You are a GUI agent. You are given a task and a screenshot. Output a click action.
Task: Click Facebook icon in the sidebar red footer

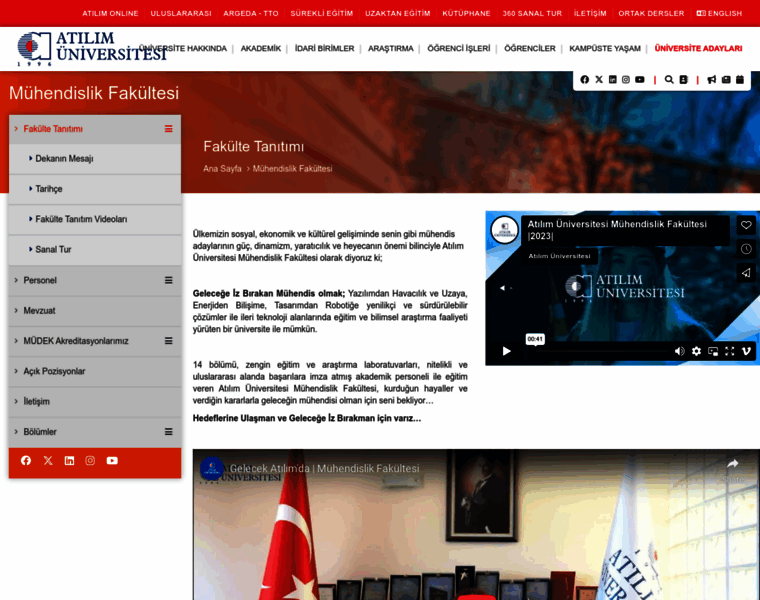point(26,460)
